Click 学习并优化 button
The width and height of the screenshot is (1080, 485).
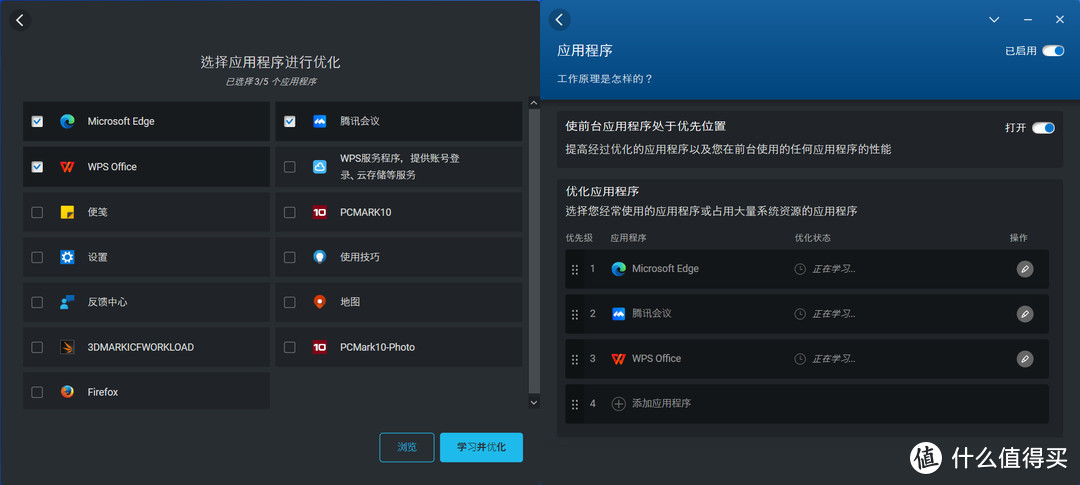(x=481, y=447)
